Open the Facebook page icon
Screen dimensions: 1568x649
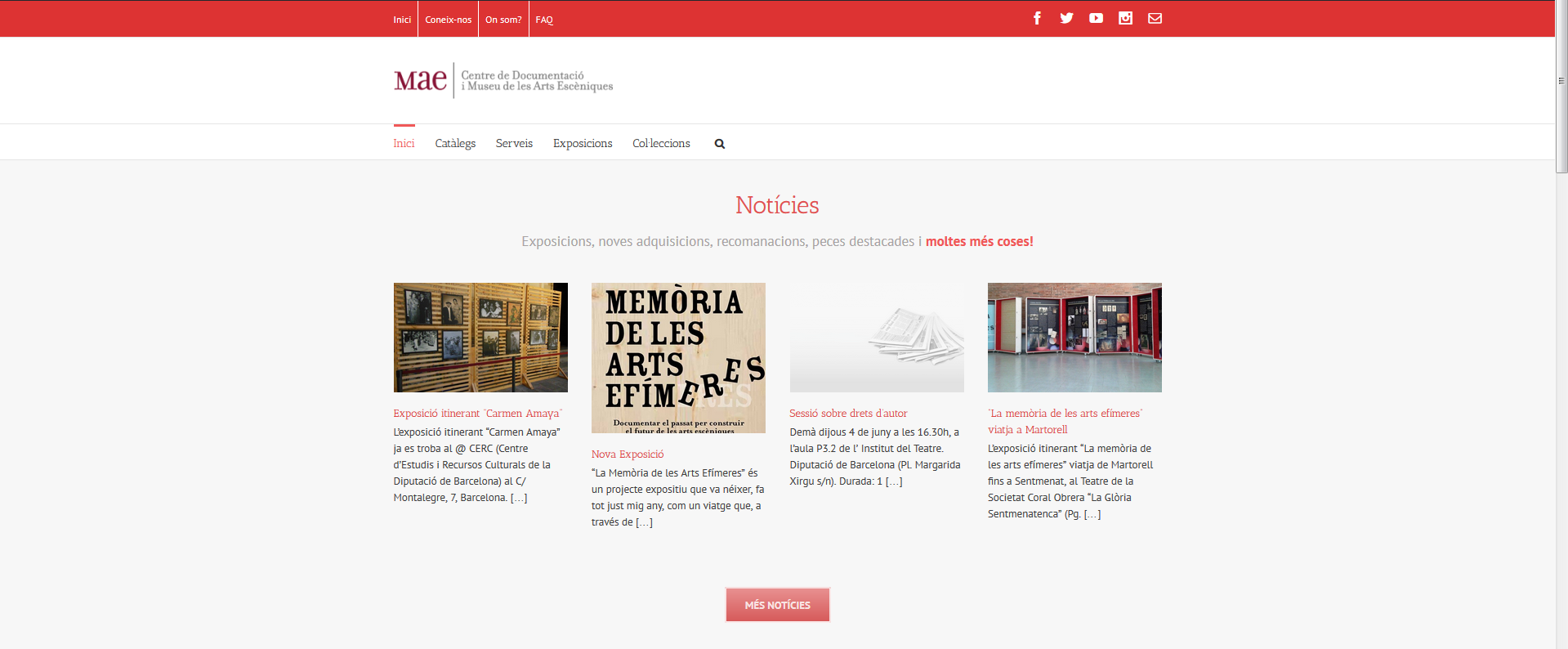coord(1037,18)
